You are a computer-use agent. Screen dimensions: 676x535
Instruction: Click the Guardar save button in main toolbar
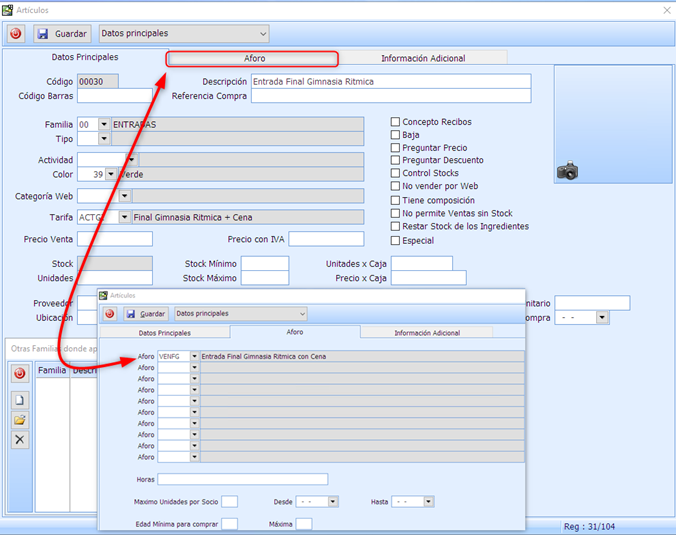62,34
